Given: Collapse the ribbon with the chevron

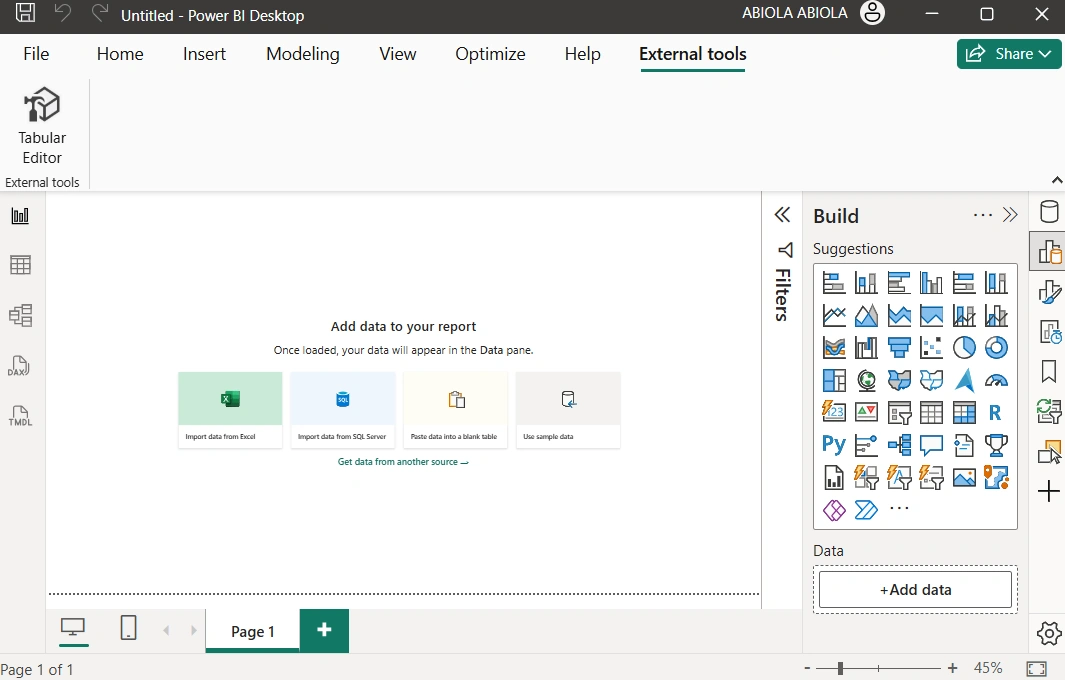Looking at the screenshot, I should (x=1057, y=180).
